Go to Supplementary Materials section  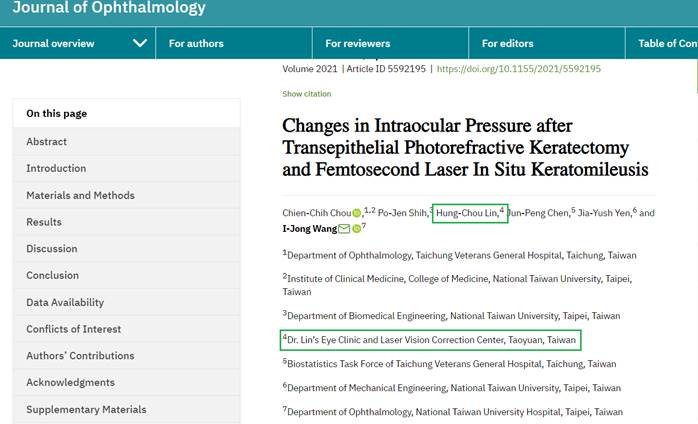coord(86,409)
